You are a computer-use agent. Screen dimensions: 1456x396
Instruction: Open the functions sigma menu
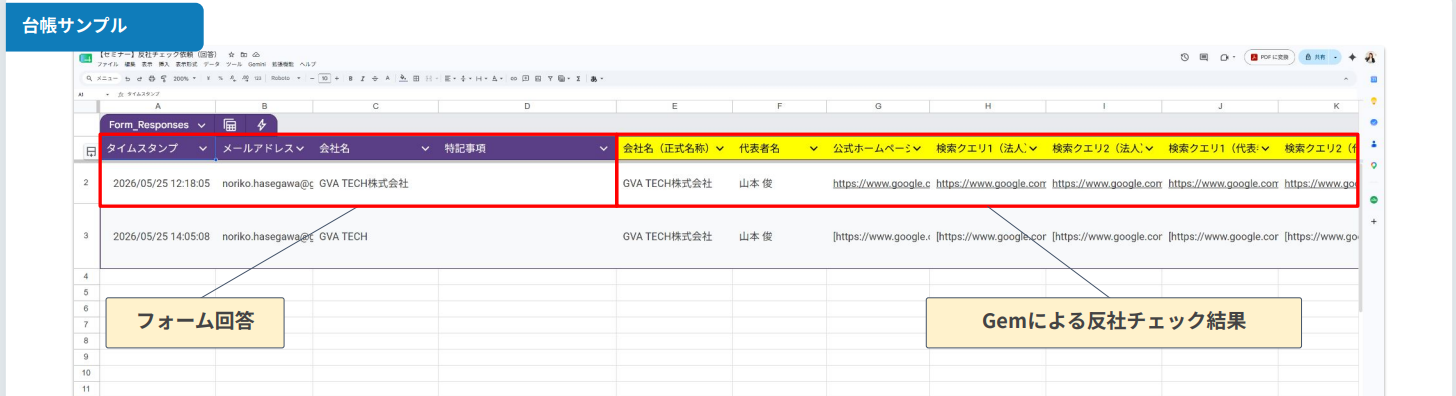point(578,78)
